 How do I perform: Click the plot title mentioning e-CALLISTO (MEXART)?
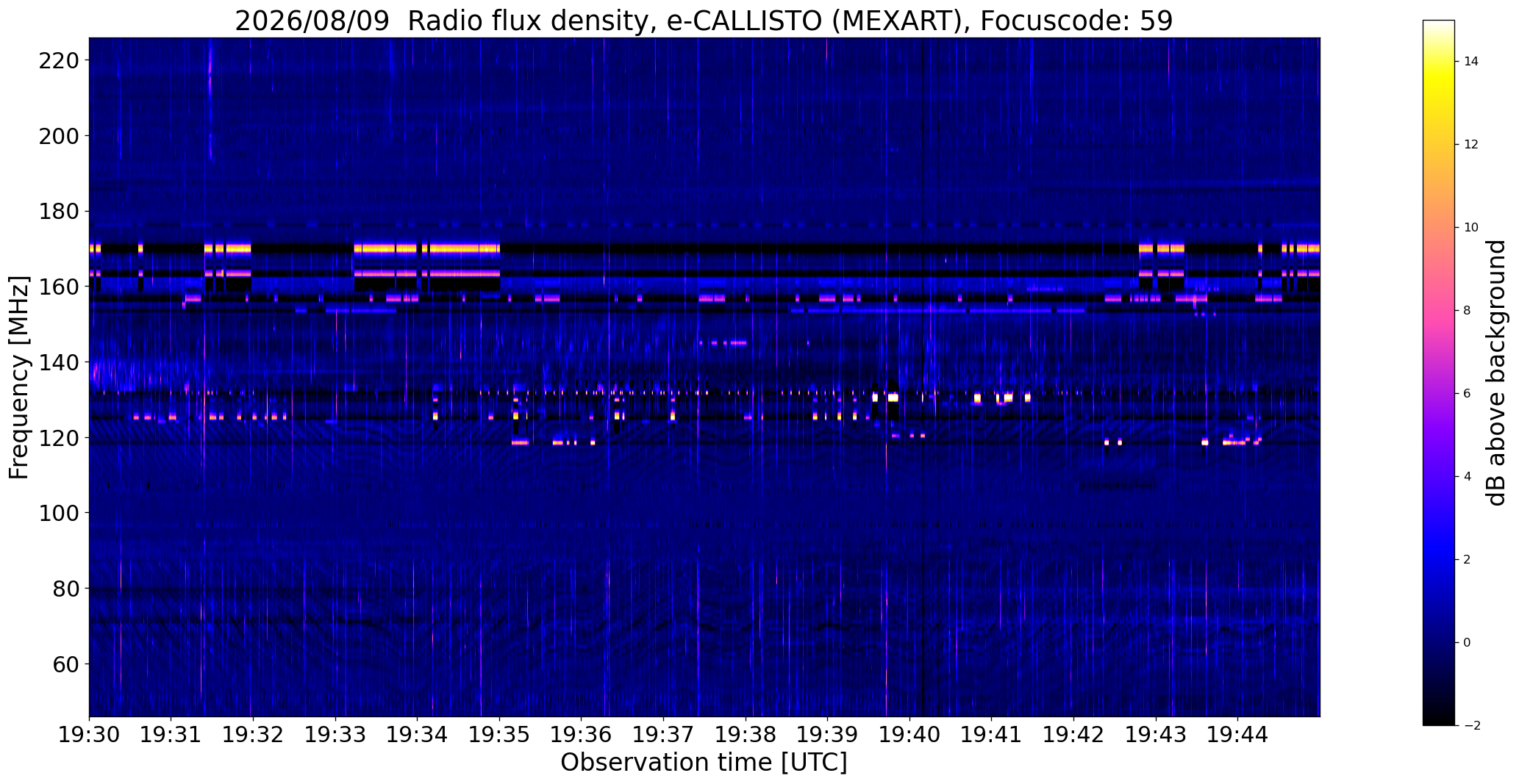(x=704, y=21)
